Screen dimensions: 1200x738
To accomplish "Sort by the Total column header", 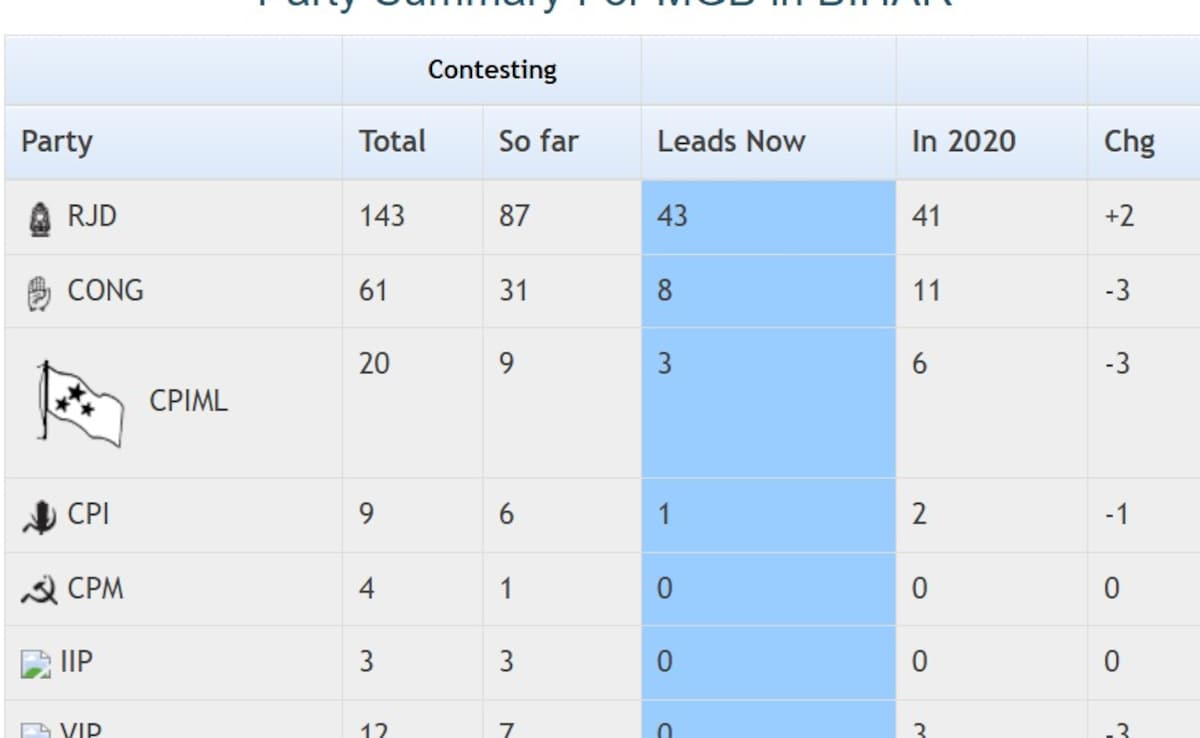I will [x=392, y=142].
